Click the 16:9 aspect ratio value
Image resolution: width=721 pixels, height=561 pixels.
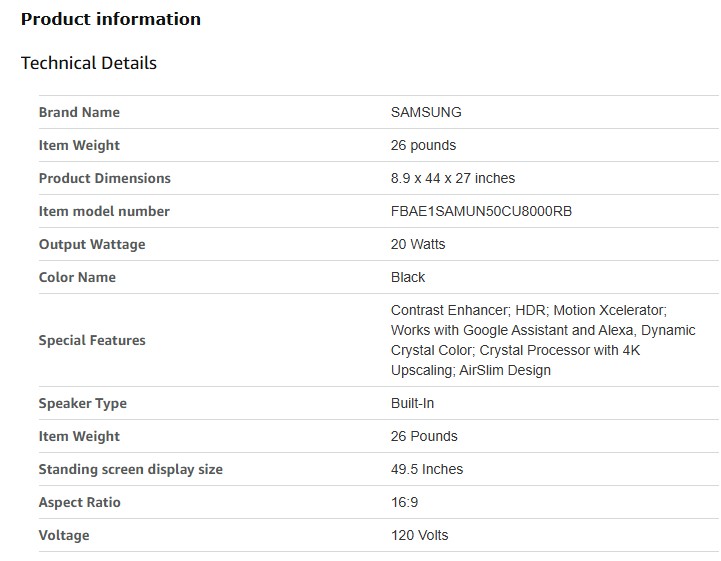405,502
